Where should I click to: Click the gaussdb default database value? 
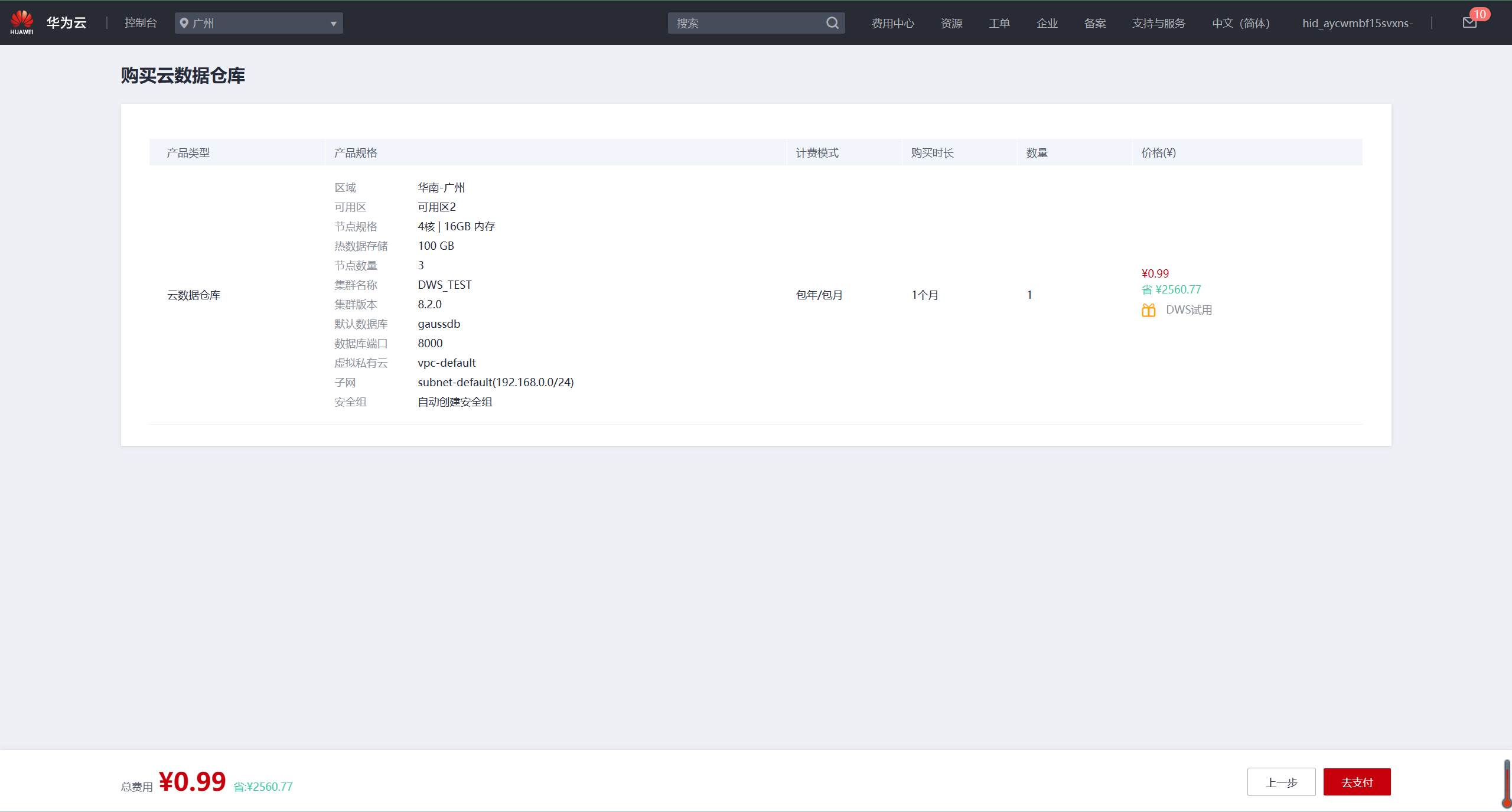(439, 324)
